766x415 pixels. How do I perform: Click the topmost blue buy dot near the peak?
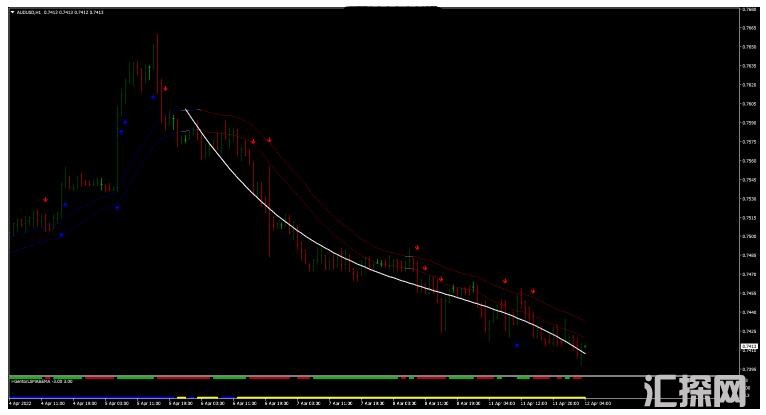coord(153,97)
